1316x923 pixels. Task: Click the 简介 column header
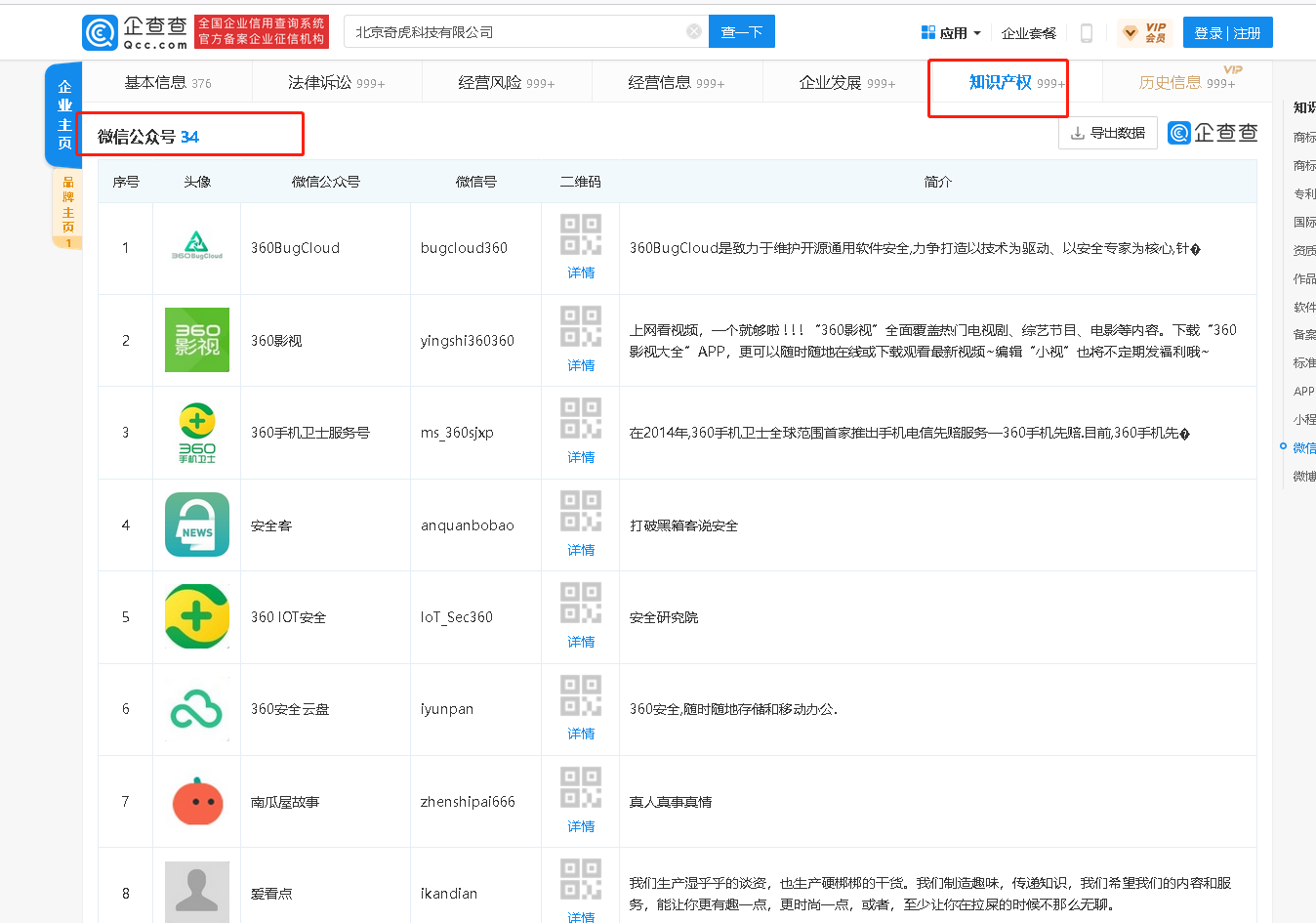click(937, 182)
